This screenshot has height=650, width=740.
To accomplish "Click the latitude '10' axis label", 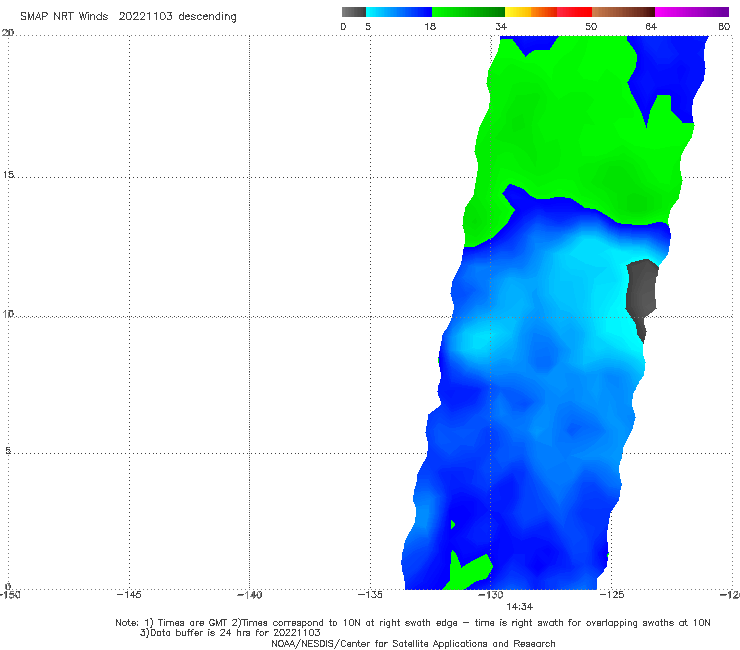I will (8, 313).
